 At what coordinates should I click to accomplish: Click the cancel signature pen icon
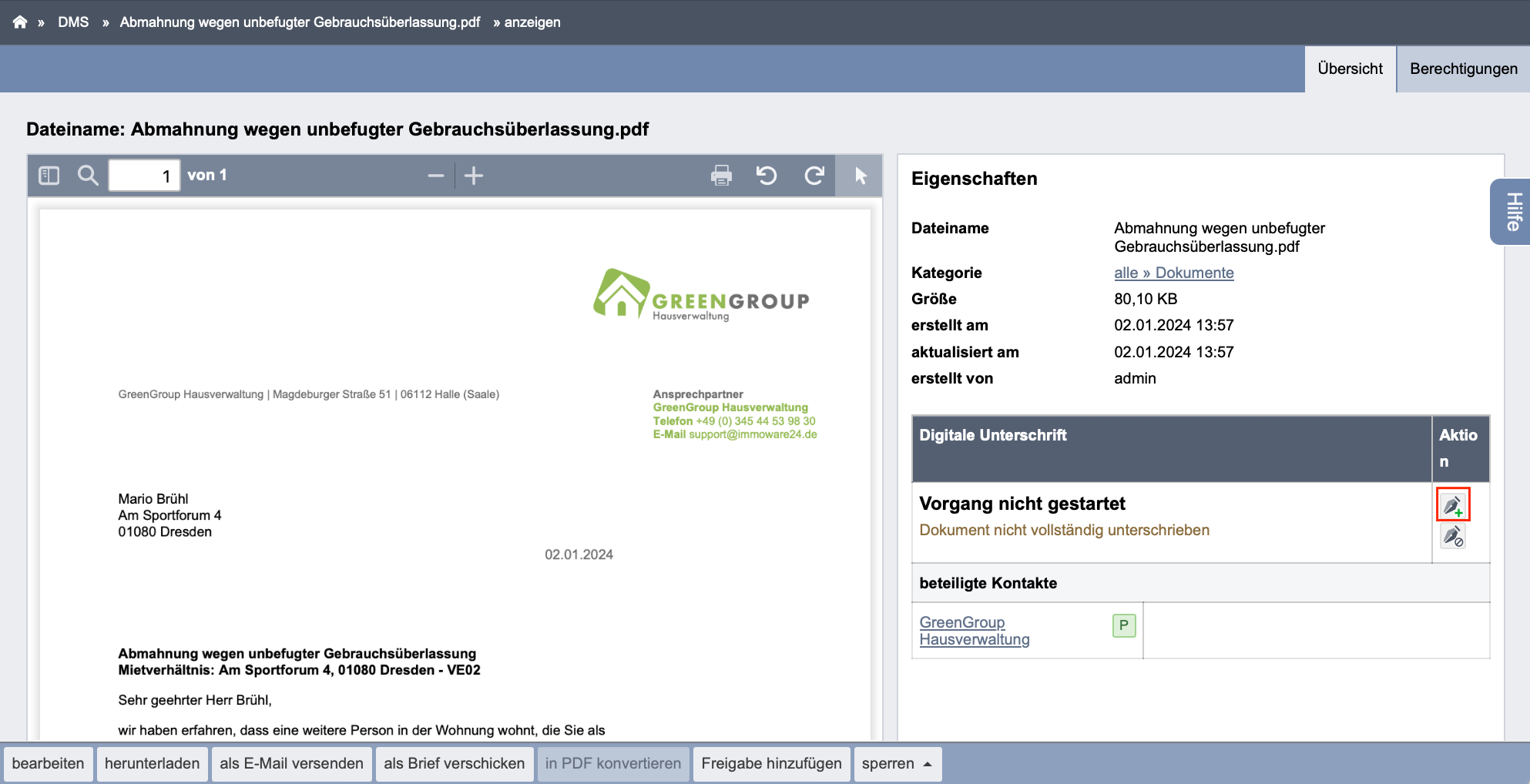1453,535
